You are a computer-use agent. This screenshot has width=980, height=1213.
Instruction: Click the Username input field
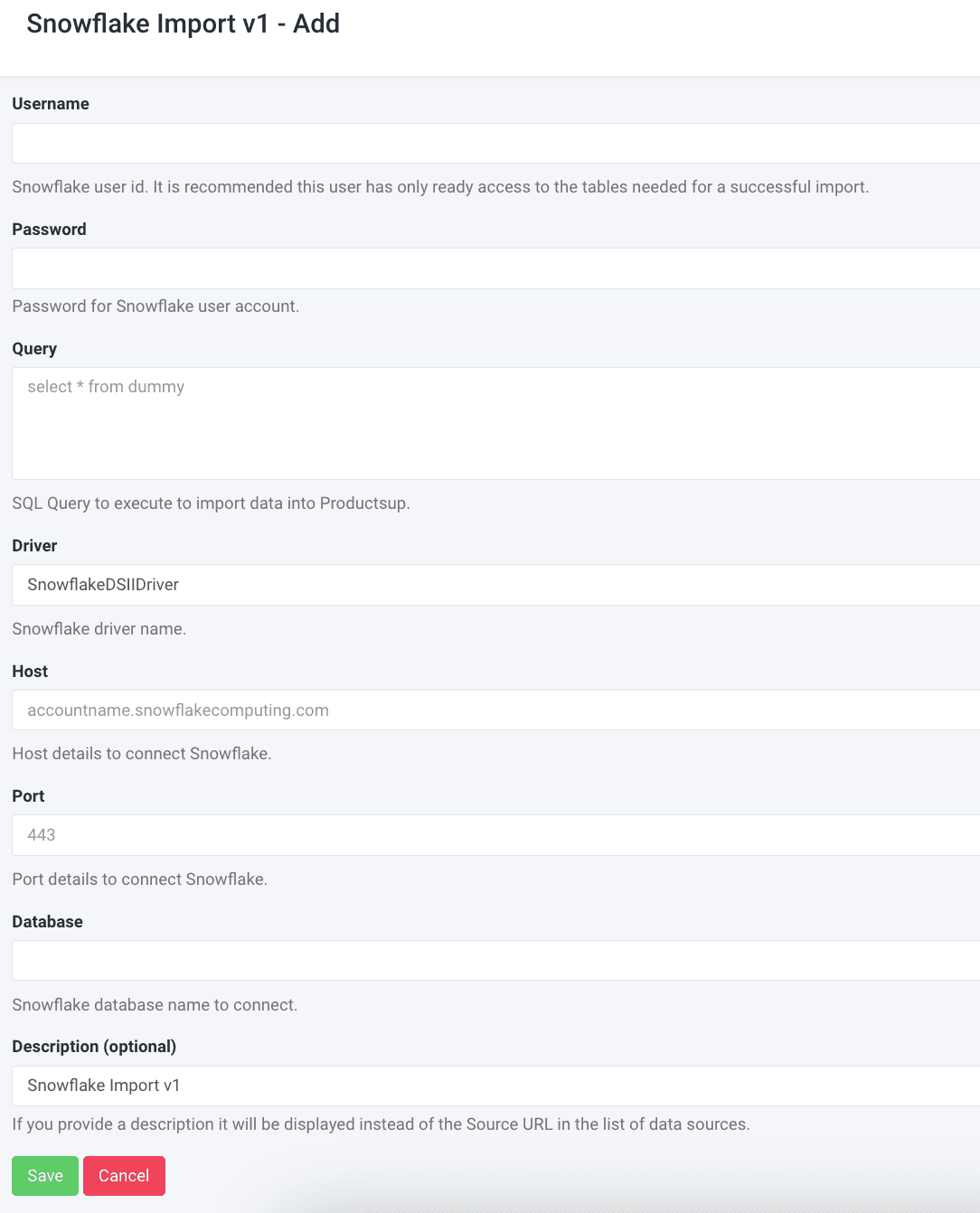495,144
